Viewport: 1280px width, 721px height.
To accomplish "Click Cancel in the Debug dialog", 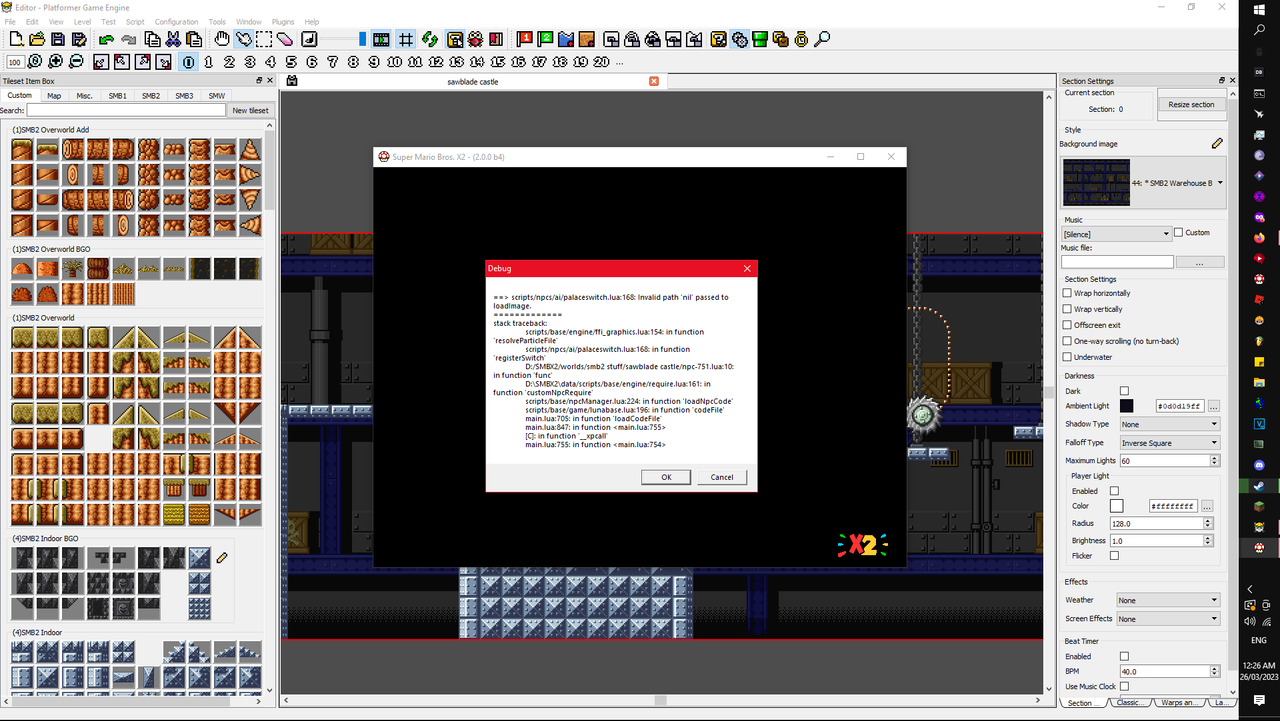I will [x=722, y=477].
